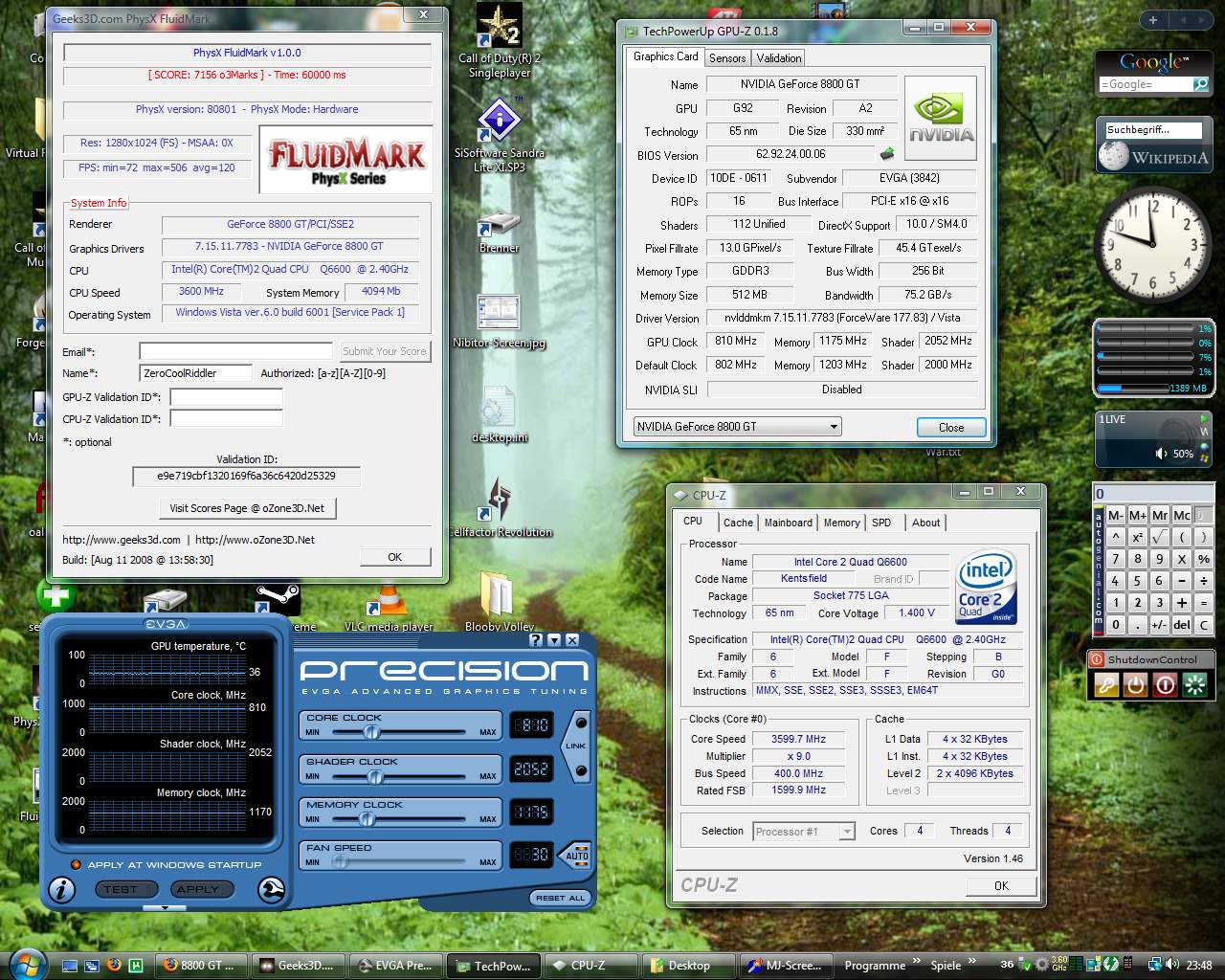The image size is (1225, 980).
Task: Click Visit Scores Page @ oZone3D.Net button
Action: pos(247,508)
